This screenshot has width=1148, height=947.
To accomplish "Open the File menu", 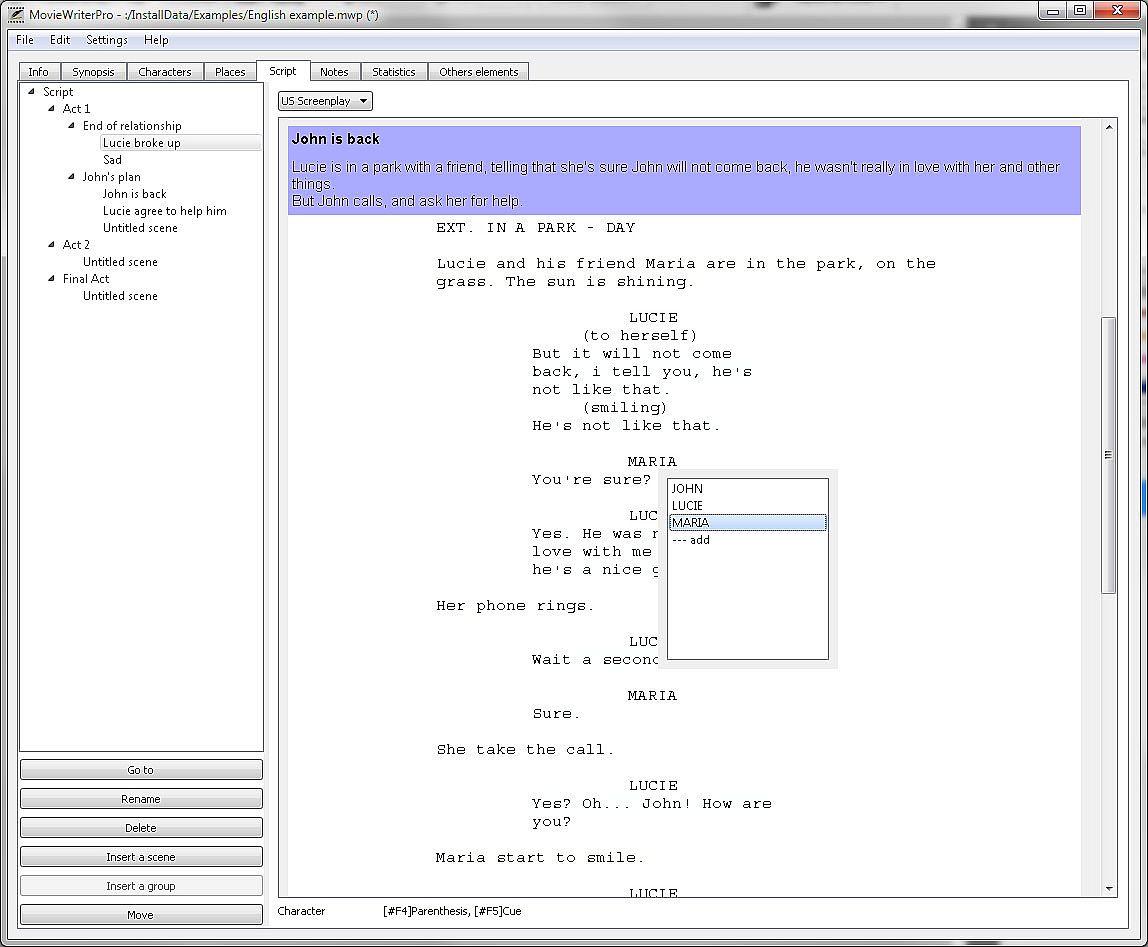I will [25, 40].
